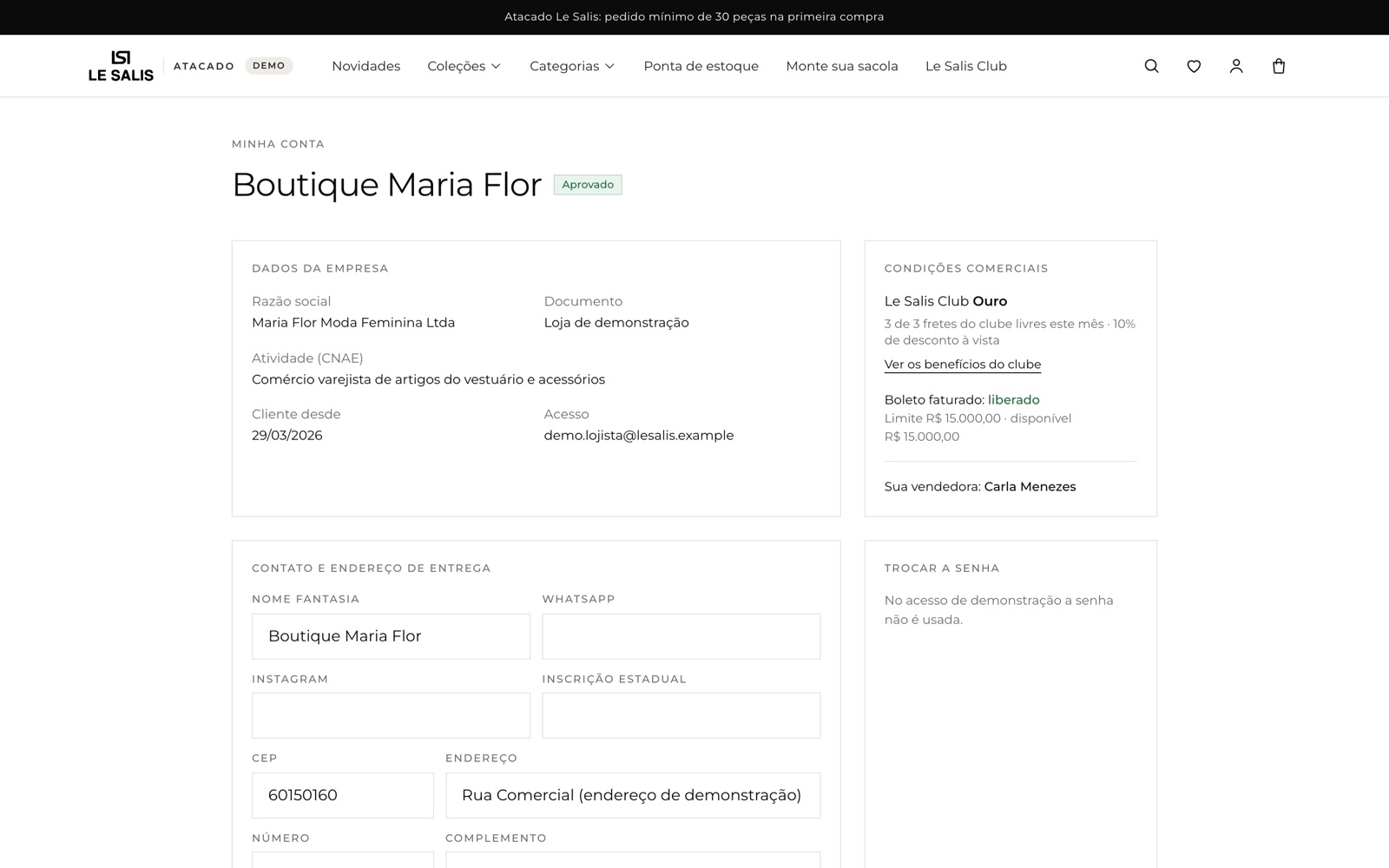The width and height of the screenshot is (1389, 868).
Task: Select the email demo.lojista@lesalis.example
Action: point(639,435)
